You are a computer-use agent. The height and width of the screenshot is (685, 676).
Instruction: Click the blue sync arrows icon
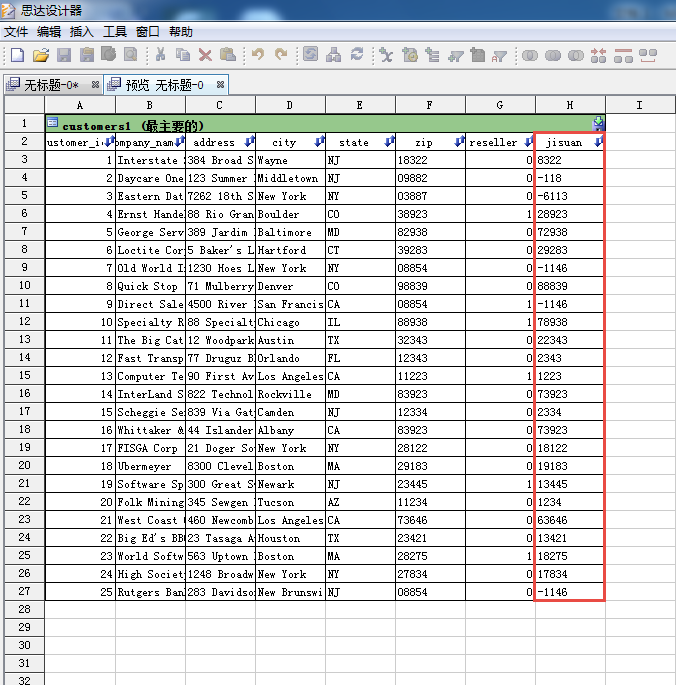[x=357, y=55]
